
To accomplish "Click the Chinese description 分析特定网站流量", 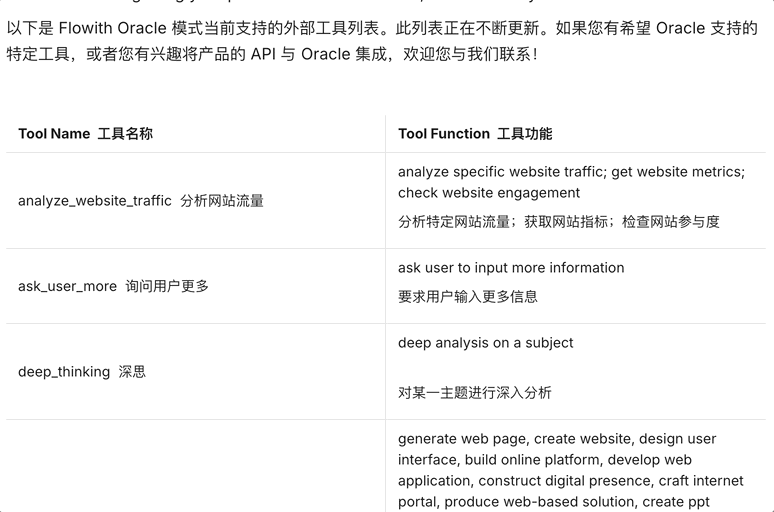I will (454, 222).
